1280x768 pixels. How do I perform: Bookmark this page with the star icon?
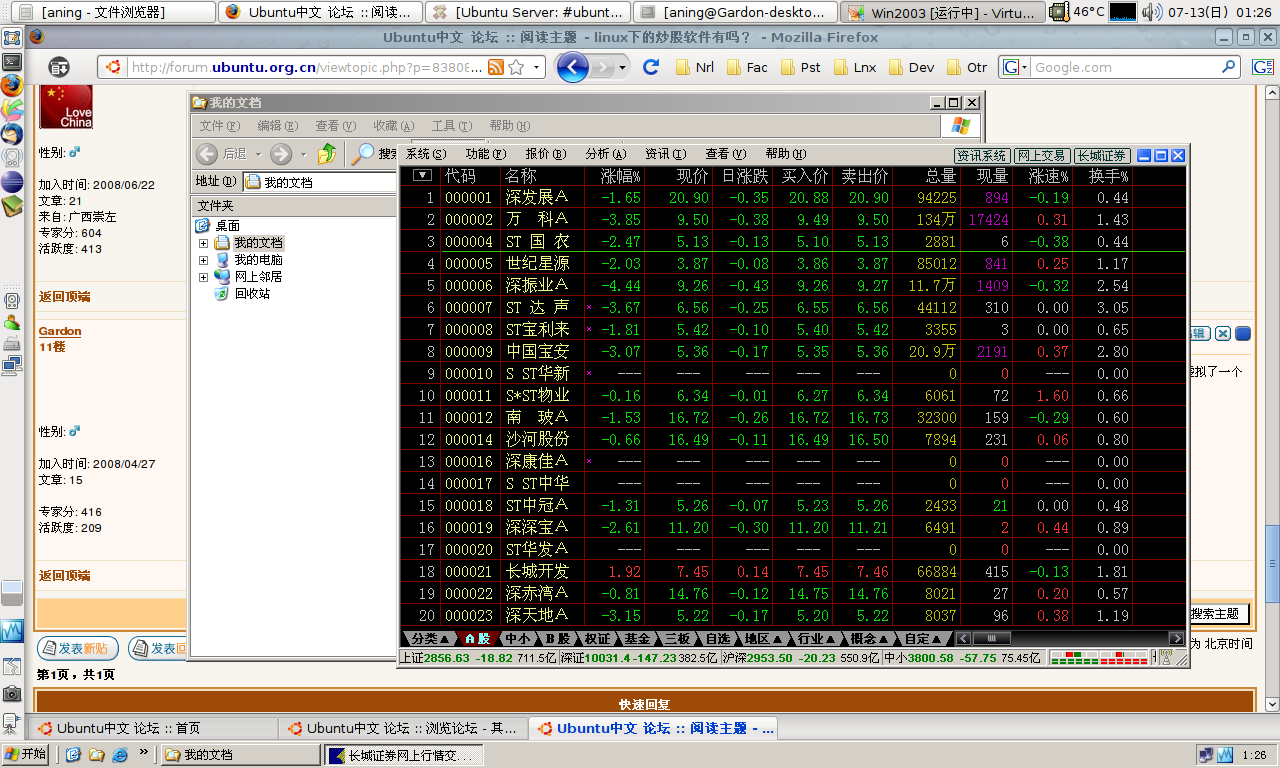(516, 67)
